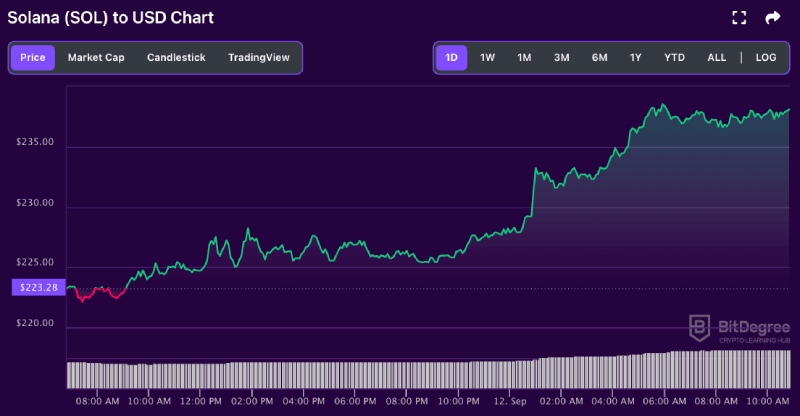Click the $225.00 axis label
The height and width of the screenshot is (416, 800).
coord(35,262)
